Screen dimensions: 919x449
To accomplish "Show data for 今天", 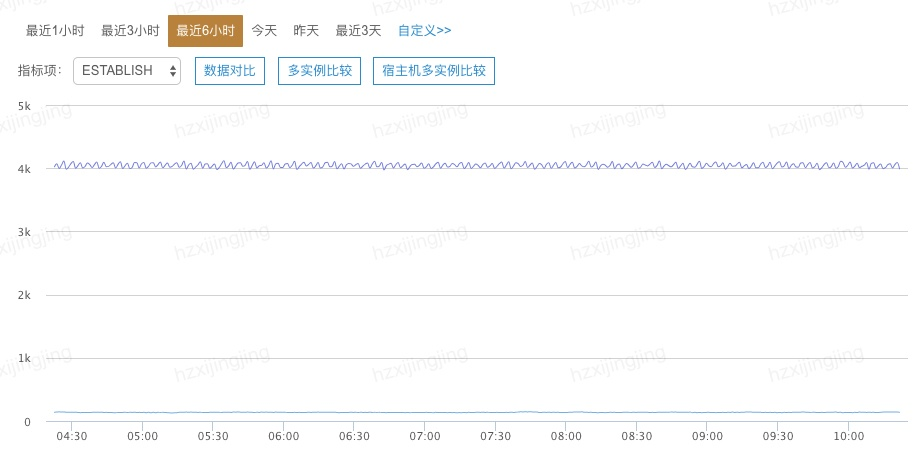I will click(x=264, y=31).
